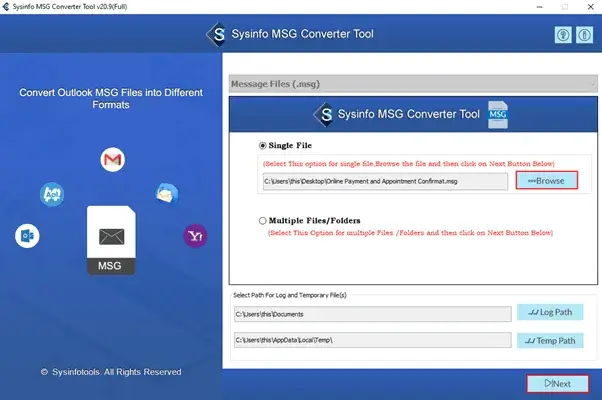Image resolution: width=602 pixels, height=400 pixels.
Task: Click 'Convert Outlook MSG Files into Different Formats' heading
Action: (x=111, y=99)
